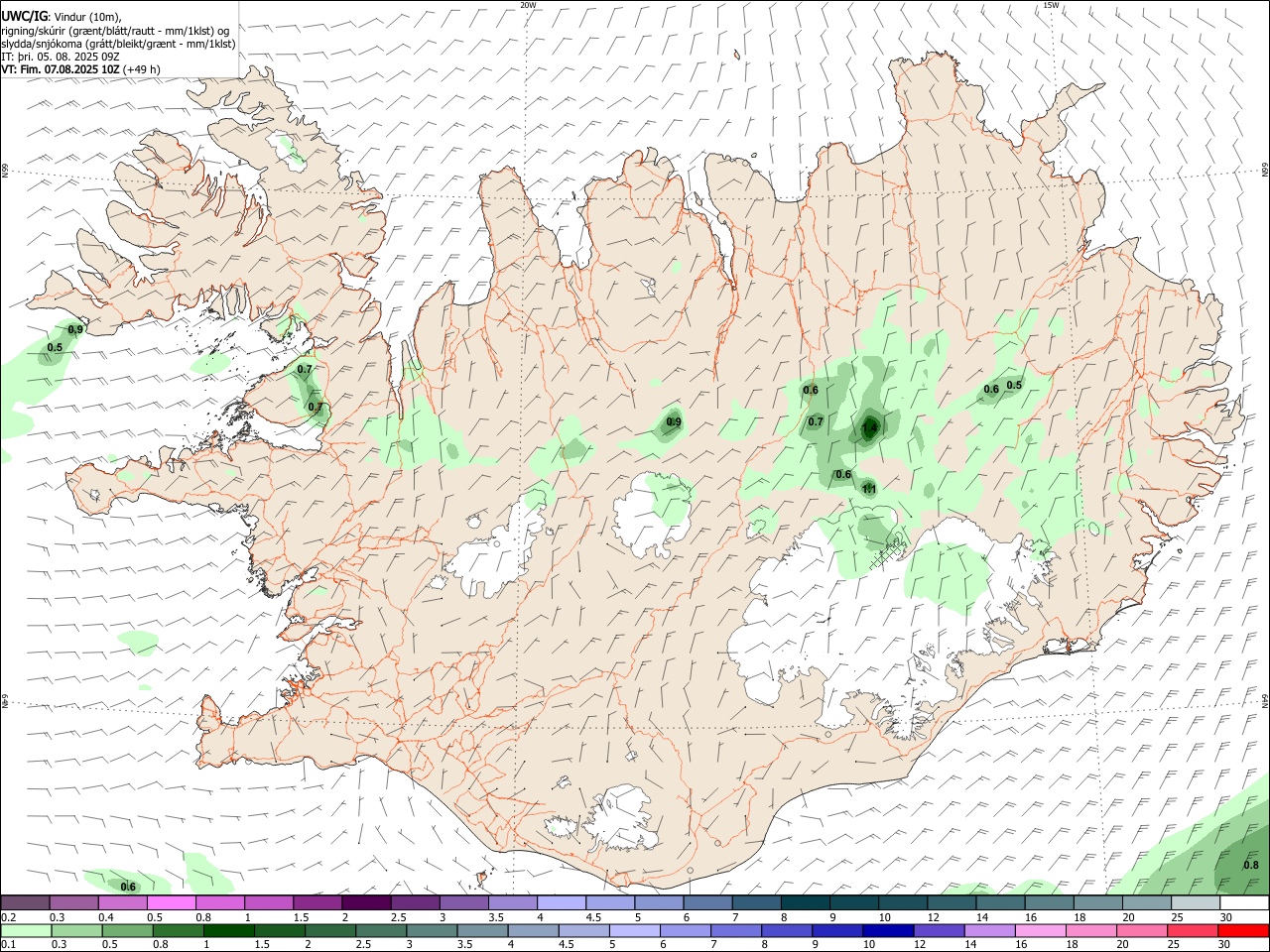The height and width of the screenshot is (952, 1270).
Task: Select the white 30 snow legend swatch
Action: pyautogui.click(x=1245, y=903)
